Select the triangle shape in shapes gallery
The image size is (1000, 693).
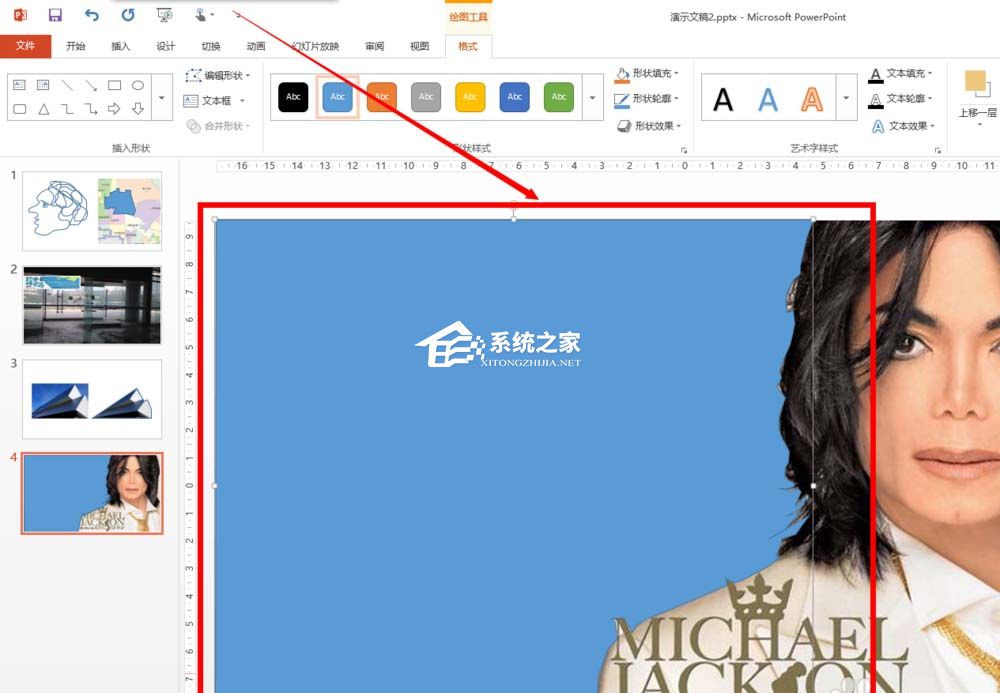[43, 109]
